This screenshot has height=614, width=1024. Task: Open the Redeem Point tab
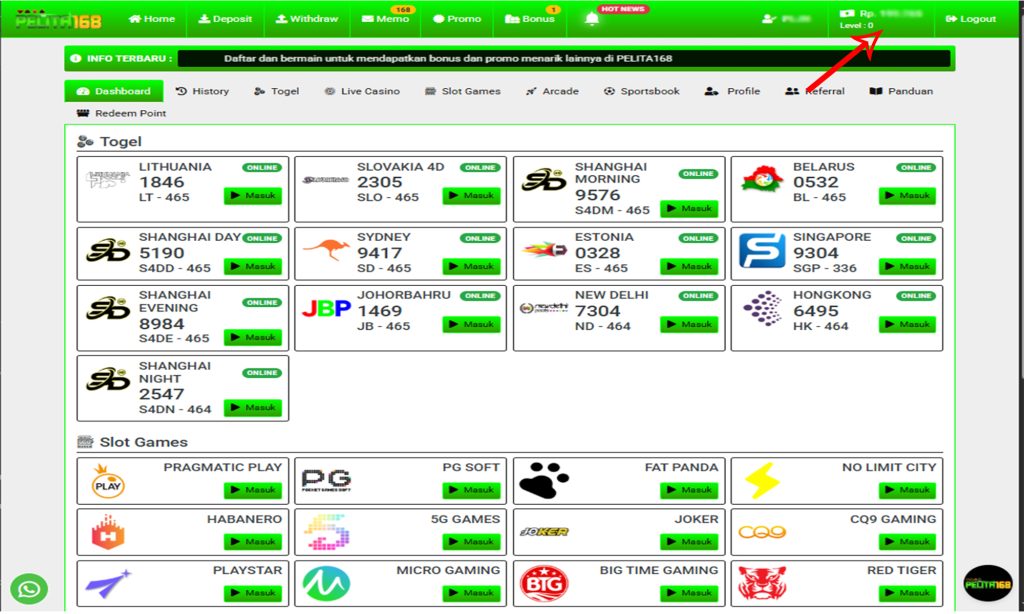click(x=121, y=113)
